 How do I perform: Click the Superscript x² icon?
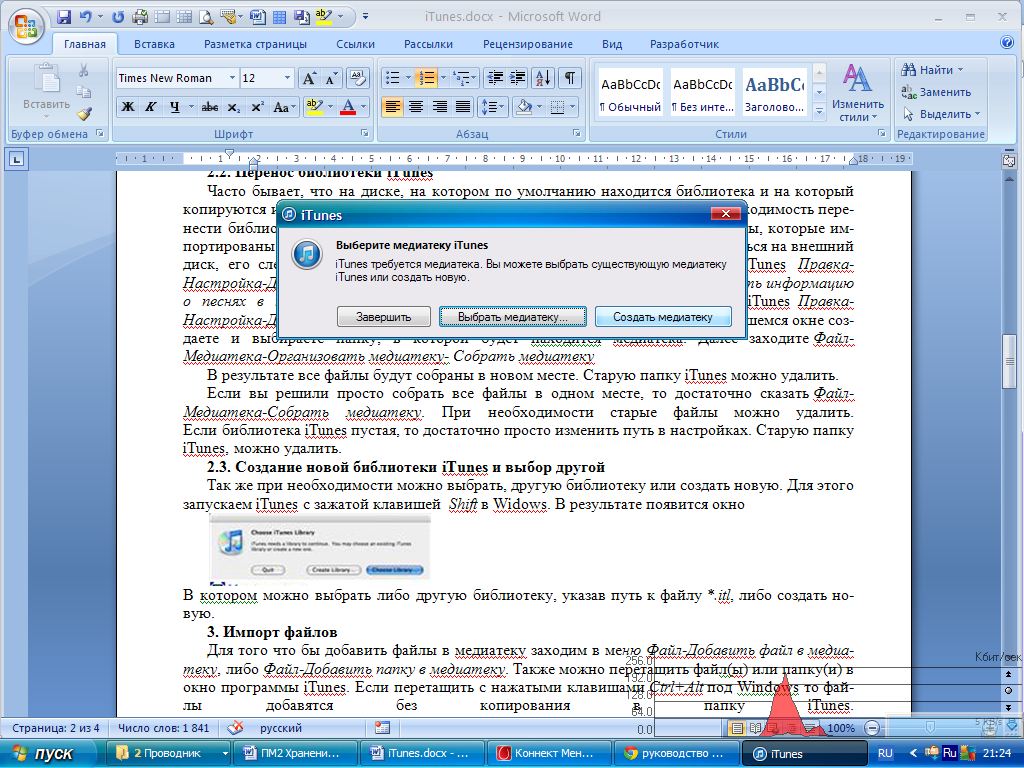tap(257, 107)
